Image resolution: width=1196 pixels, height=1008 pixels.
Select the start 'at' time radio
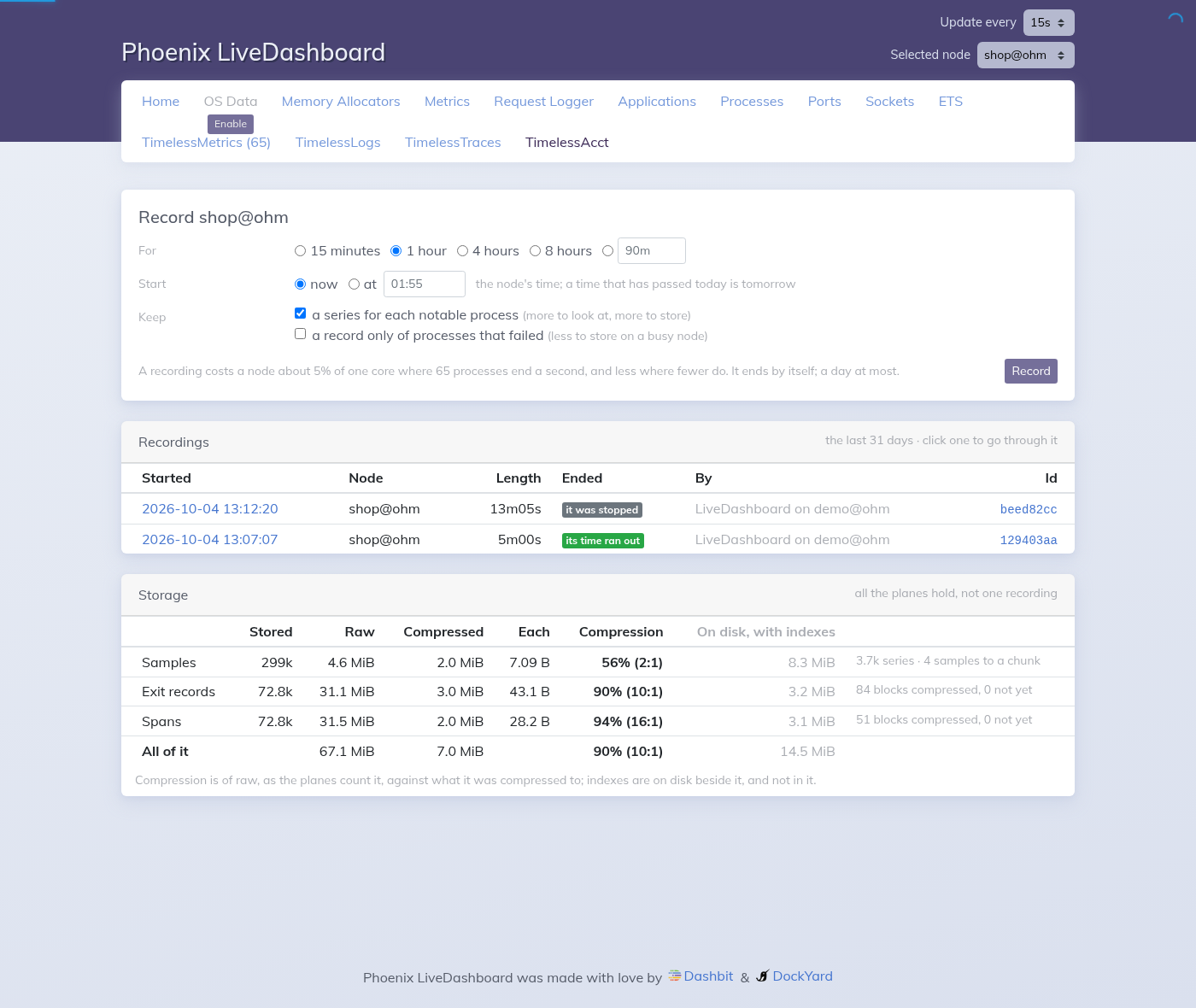point(354,284)
